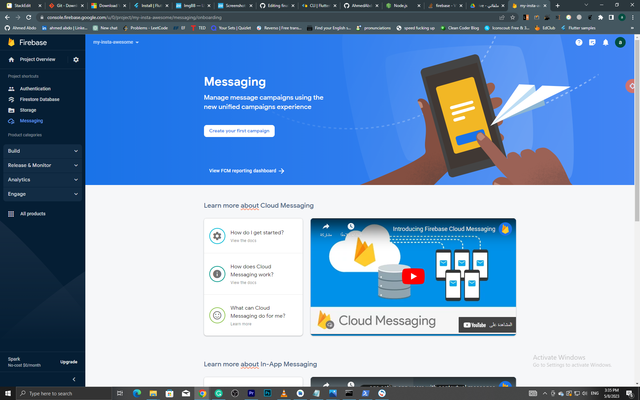Viewport: 640px width, 400px height.
Task: Click the Task View taskbar button
Action: (x=120, y=393)
